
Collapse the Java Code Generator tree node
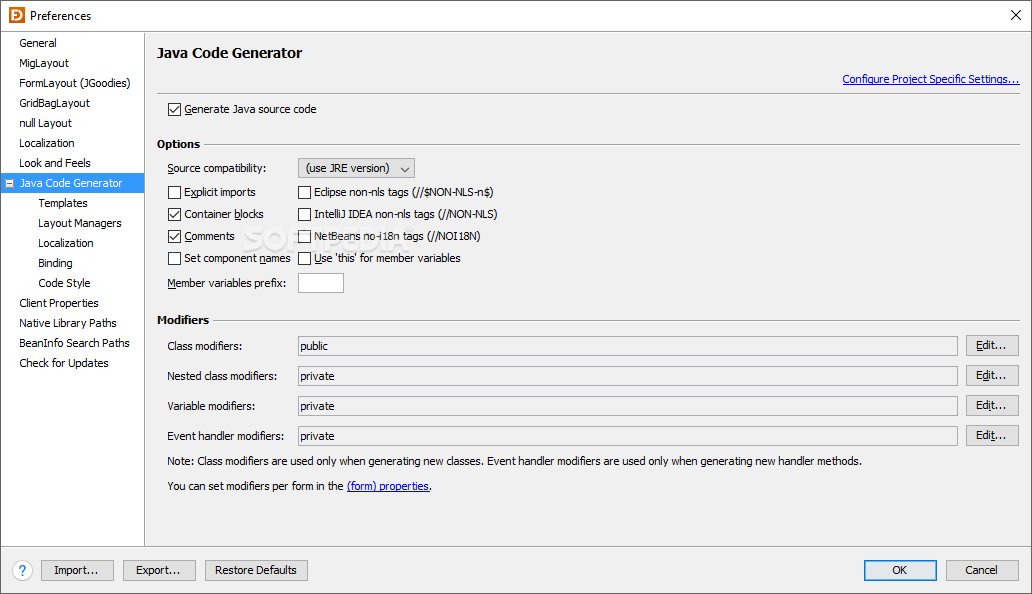click(x=9, y=184)
